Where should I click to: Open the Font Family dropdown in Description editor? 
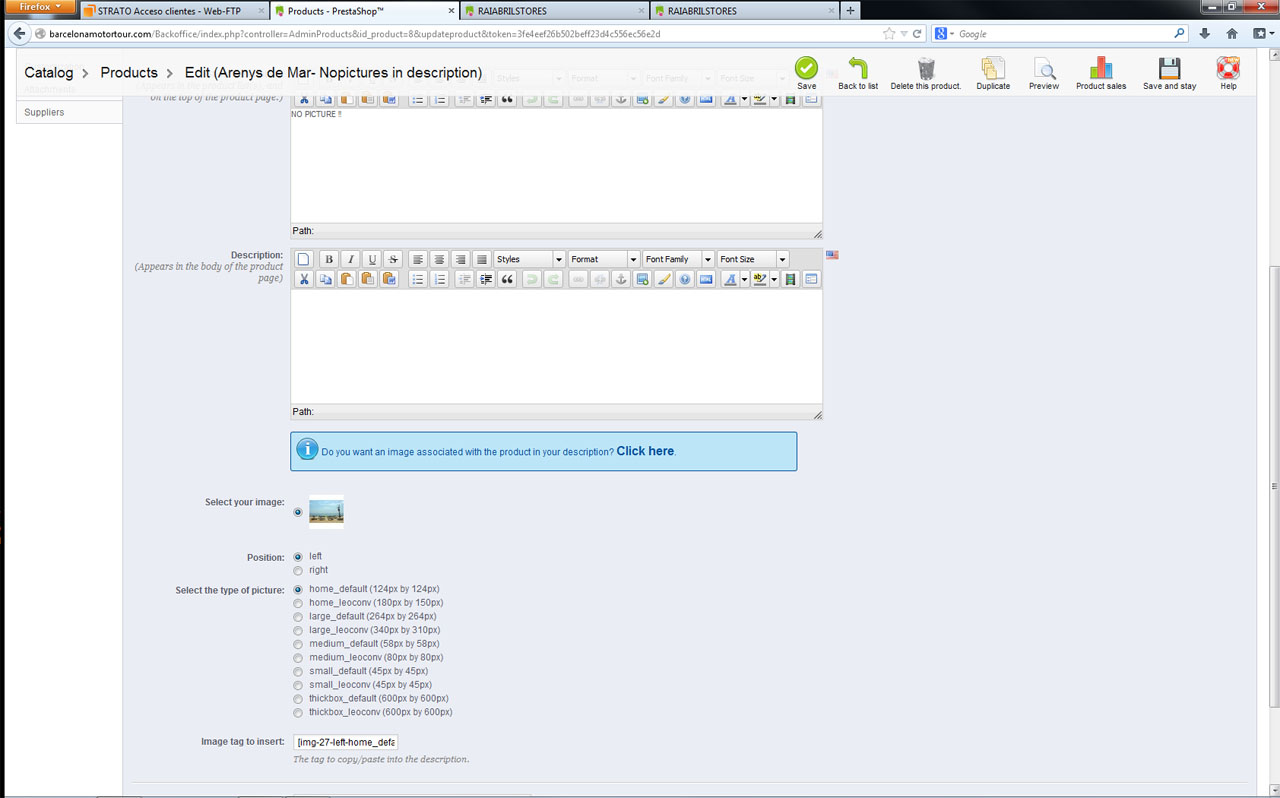click(678, 259)
